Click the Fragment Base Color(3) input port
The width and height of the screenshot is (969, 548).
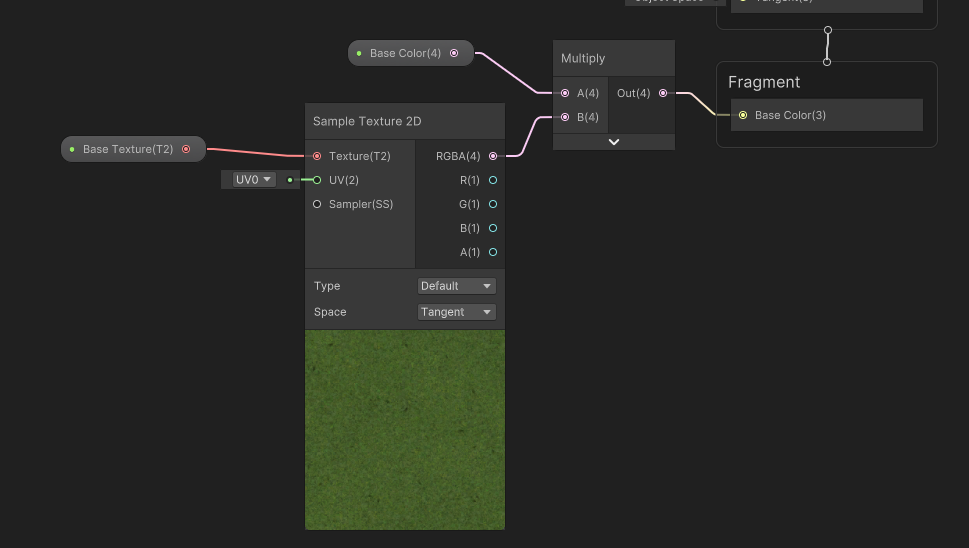pyautogui.click(x=742, y=115)
